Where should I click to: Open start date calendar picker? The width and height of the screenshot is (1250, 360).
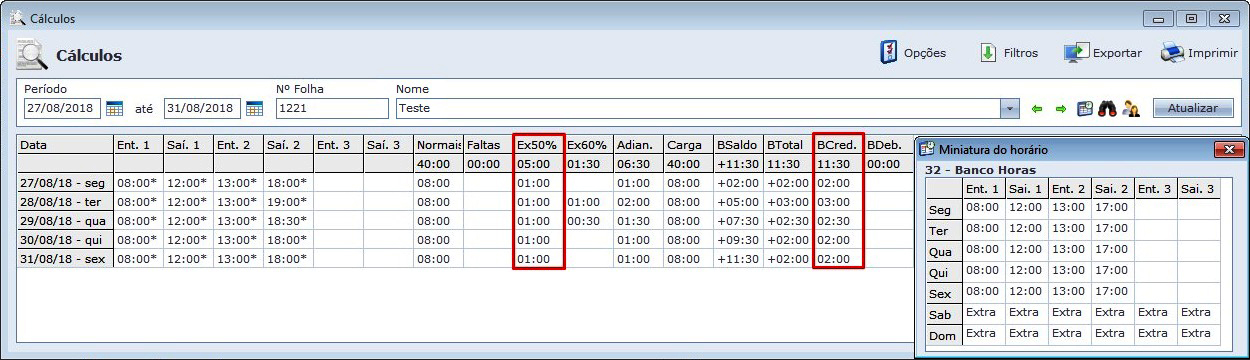point(114,108)
